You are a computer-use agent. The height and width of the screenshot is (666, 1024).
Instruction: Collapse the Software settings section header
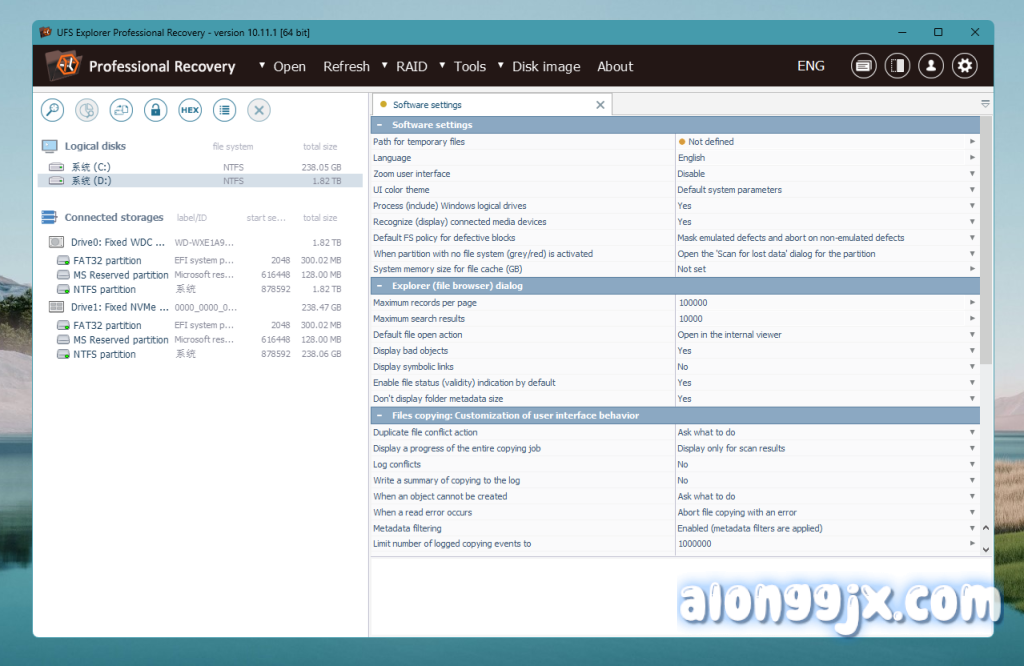click(379, 125)
